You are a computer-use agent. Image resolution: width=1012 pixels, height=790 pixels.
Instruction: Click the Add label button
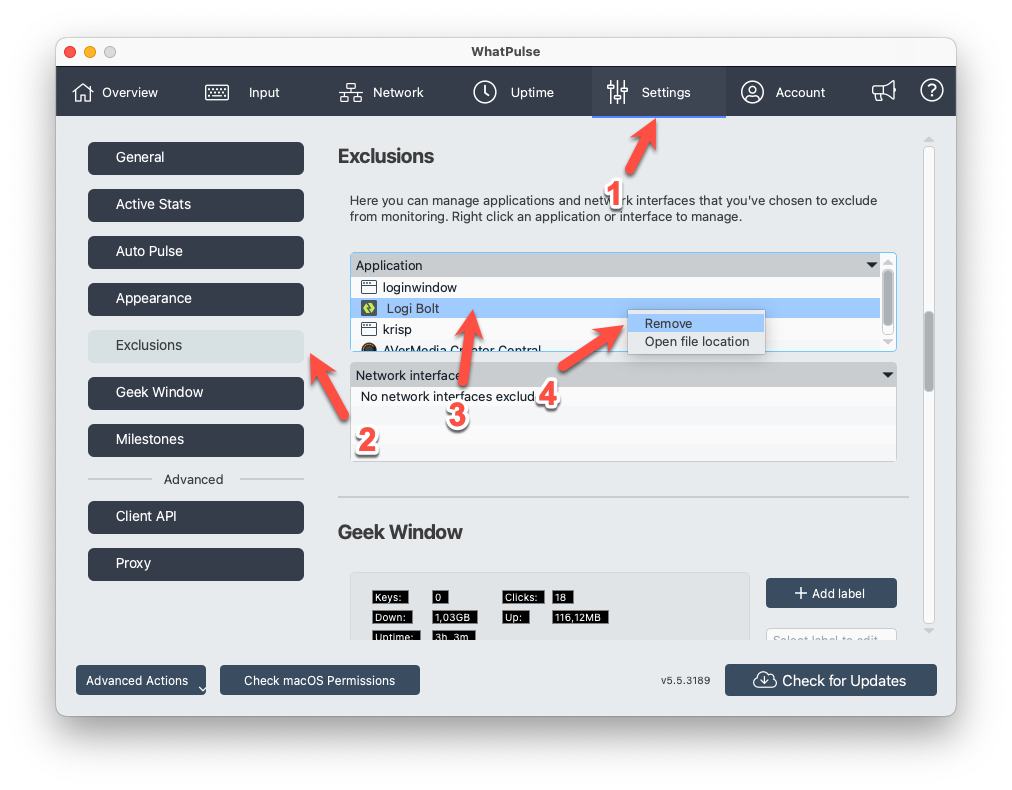click(831, 593)
